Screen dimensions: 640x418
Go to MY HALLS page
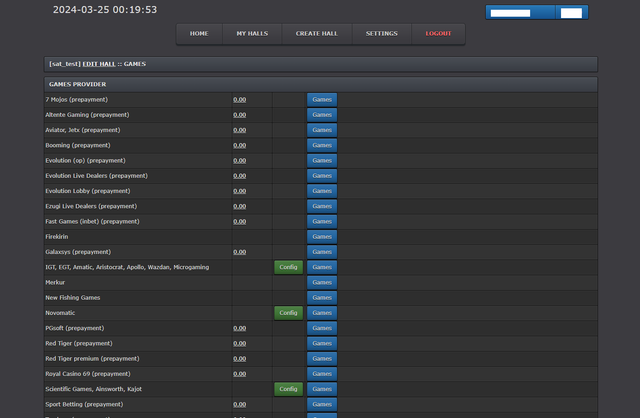[x=252, y=33]
